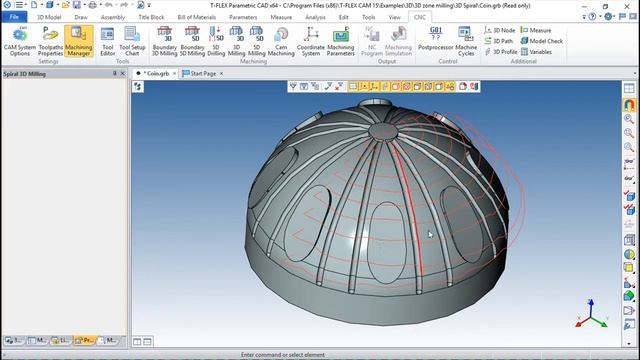The height and width of the screenshot is (360, 640).
Task: Create a 3D Profile
Action: tap(501, 52)
